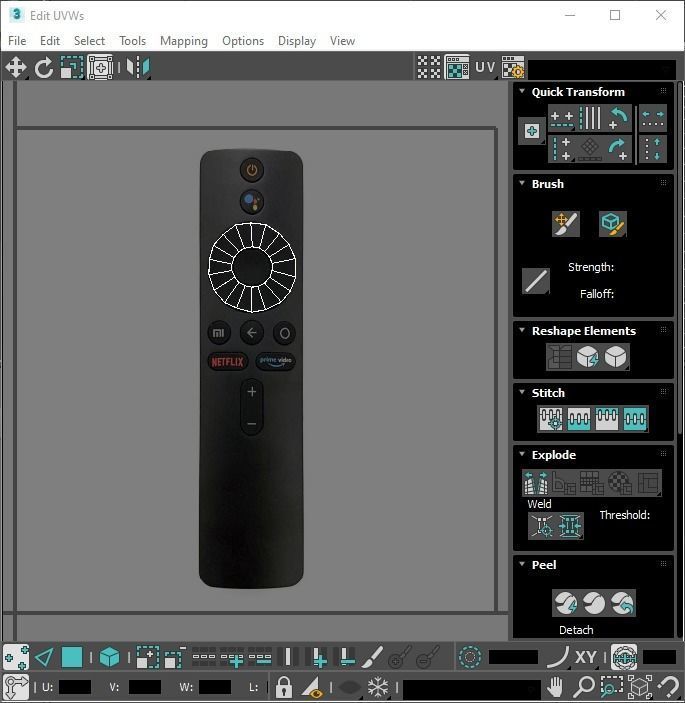Open the File menu
Image resolution: width=685 pixels, height=703 pixels.
17,41
